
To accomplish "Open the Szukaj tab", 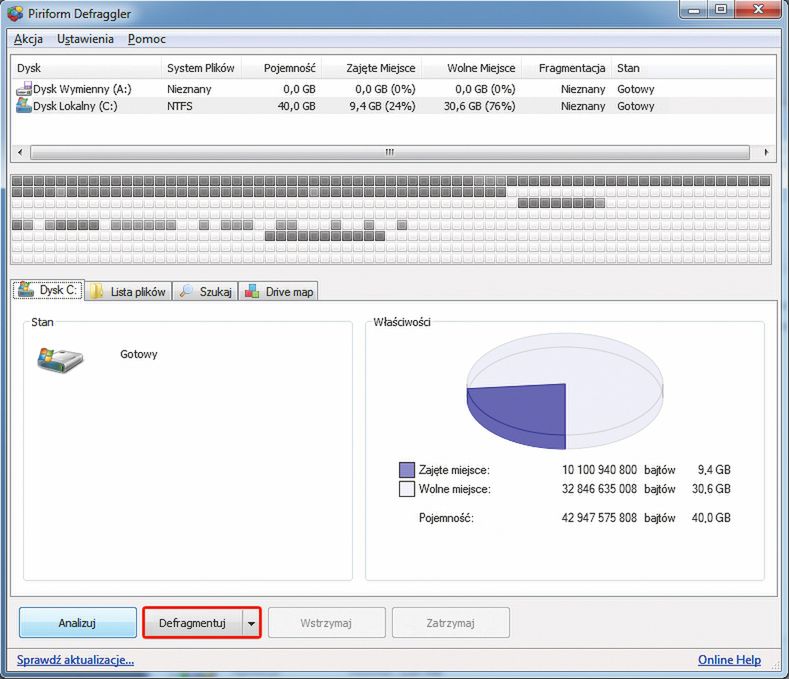I will coord(205,291).
